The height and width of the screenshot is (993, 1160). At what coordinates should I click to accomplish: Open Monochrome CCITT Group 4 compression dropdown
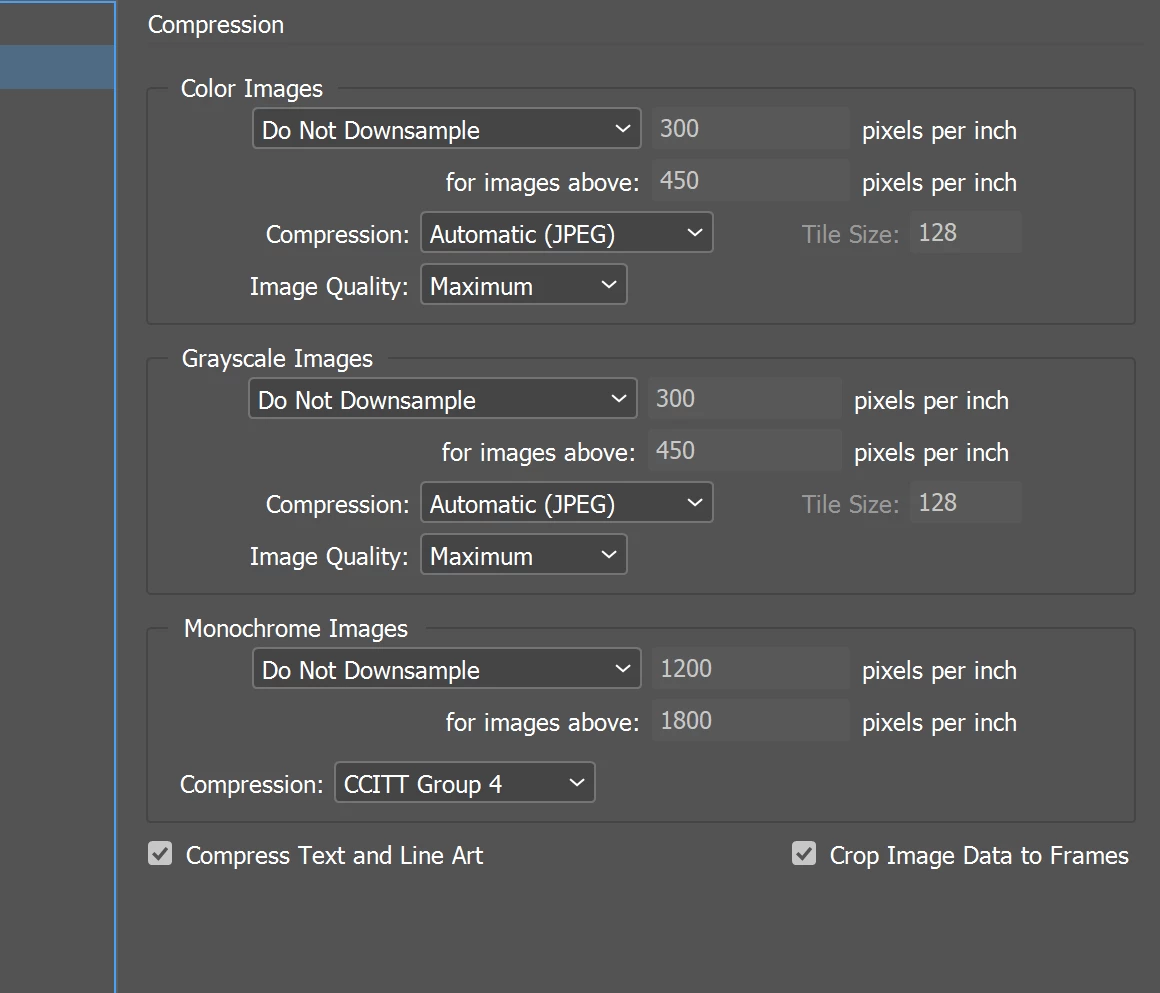pyautogui.click(x=464, y=784)
